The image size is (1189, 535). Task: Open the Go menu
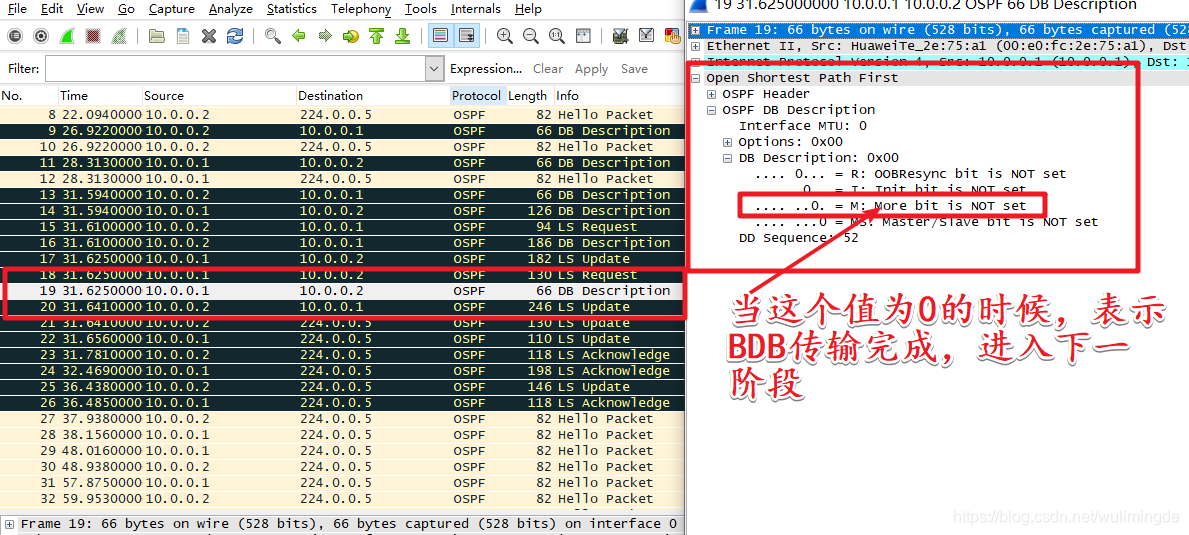127,9
